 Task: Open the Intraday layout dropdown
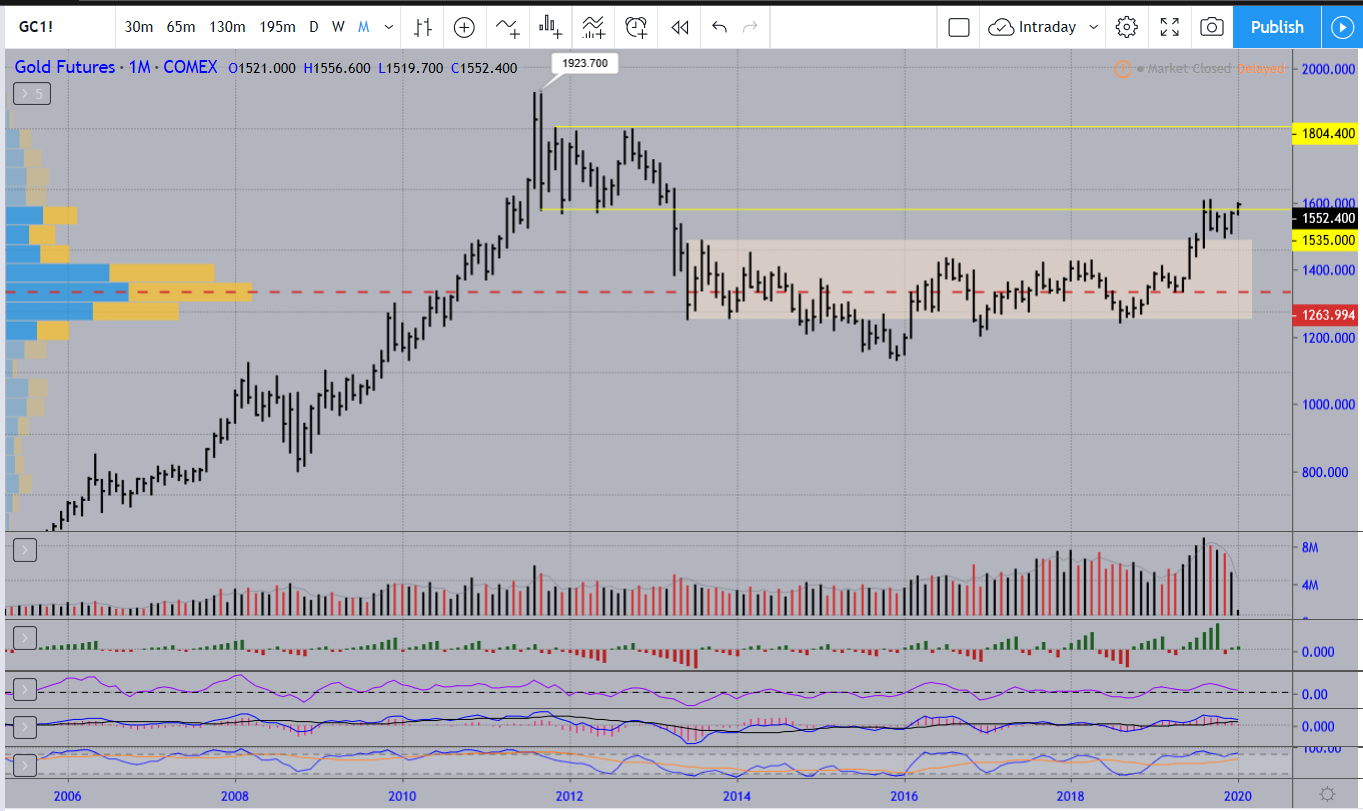1044,27
